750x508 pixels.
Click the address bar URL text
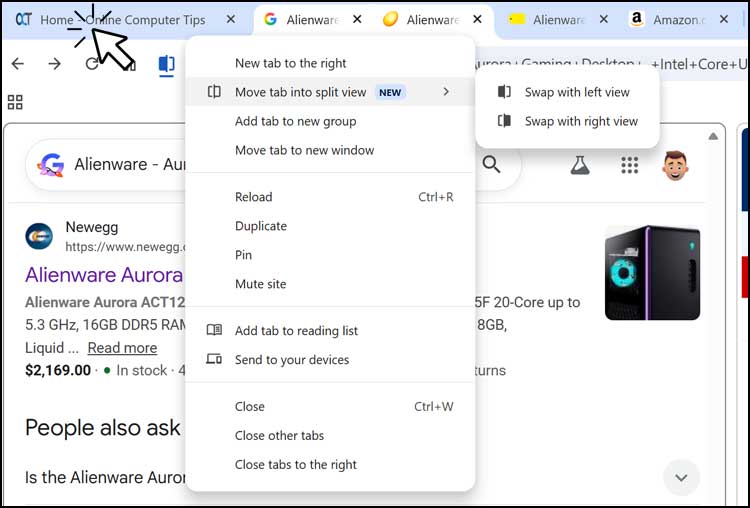610,64
